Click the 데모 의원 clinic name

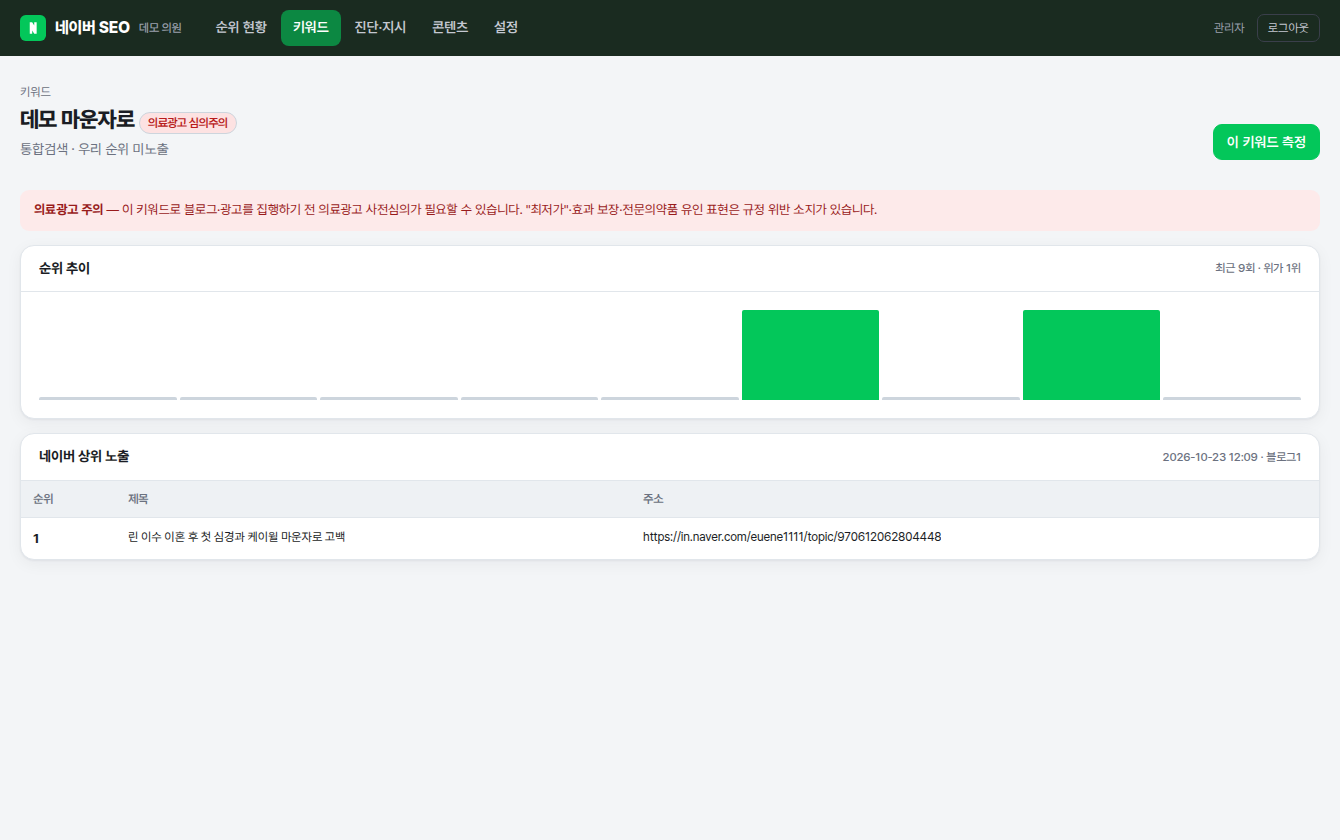click(160, 28)
